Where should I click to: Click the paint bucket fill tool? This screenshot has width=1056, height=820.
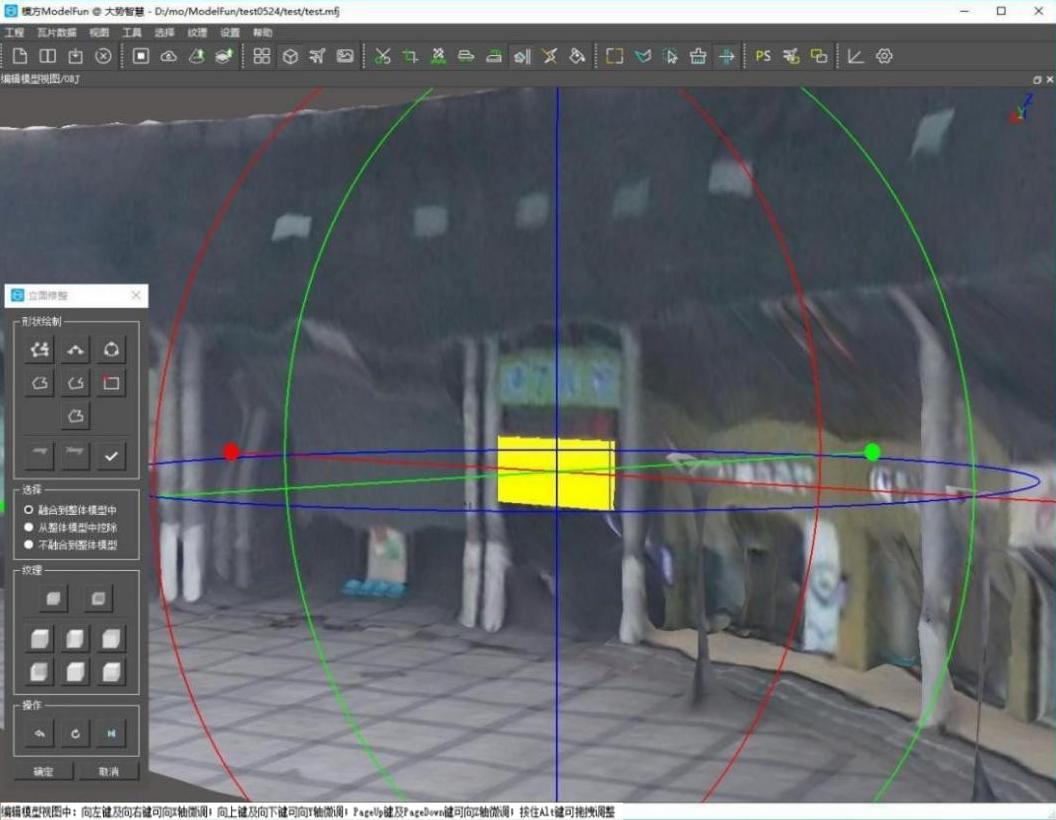(577, 57)
